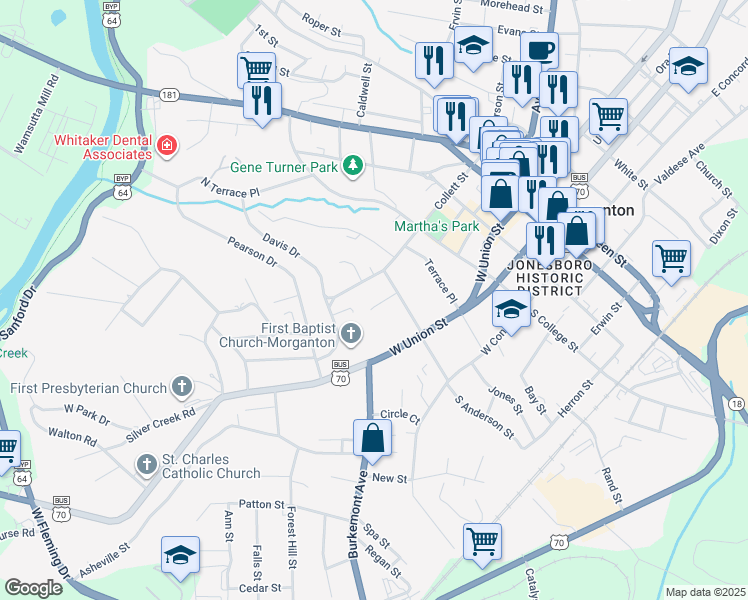
Task: Select the First Presbyterian Church pin
Action: coord(182,386)
